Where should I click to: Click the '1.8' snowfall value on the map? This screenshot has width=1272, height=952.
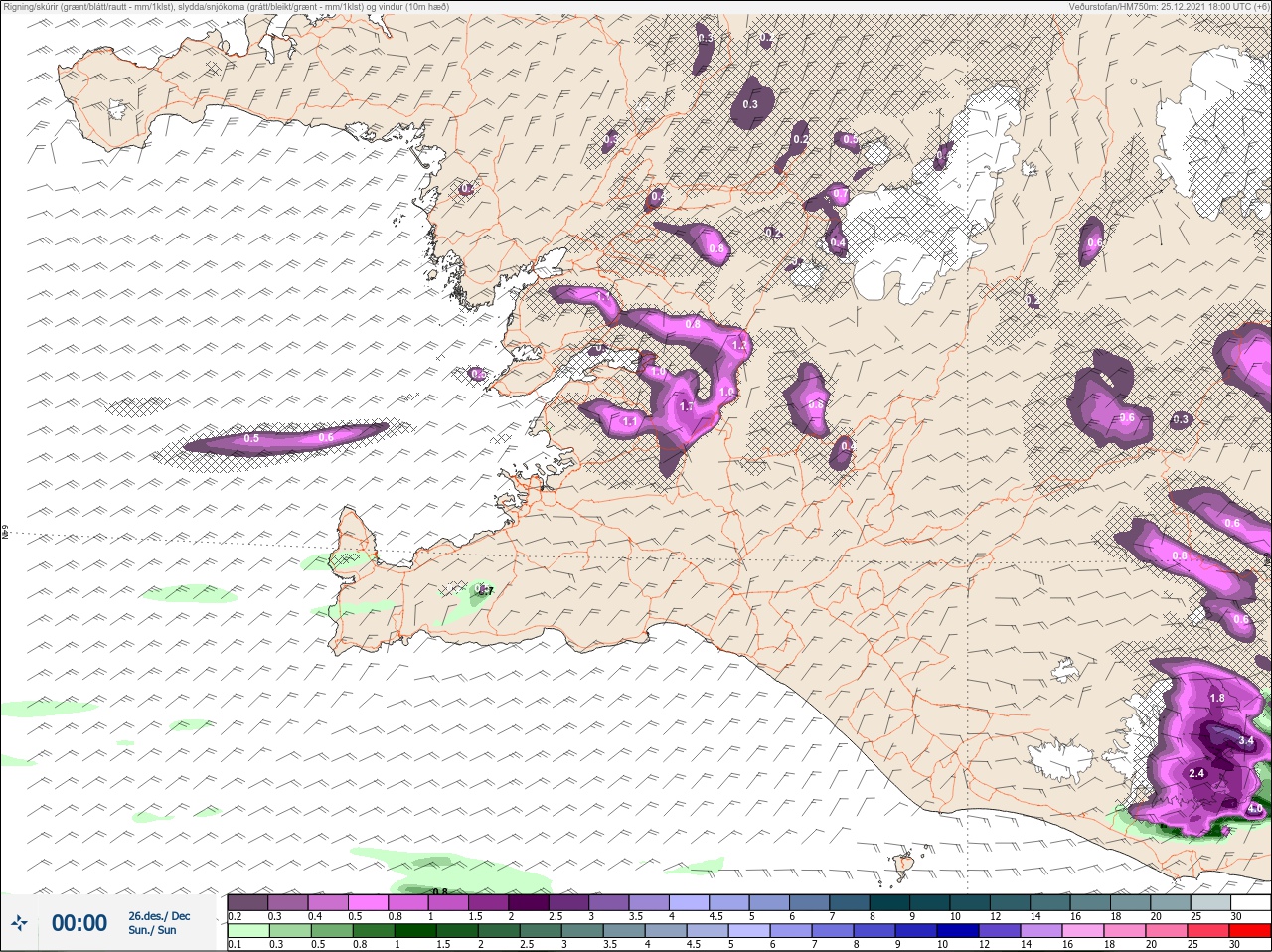1216,698
